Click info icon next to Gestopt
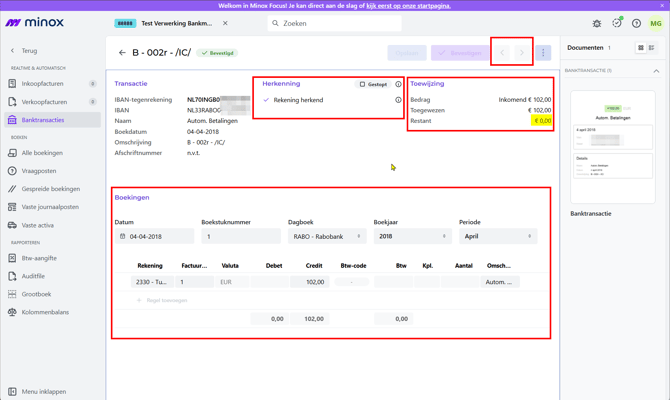 398,84
